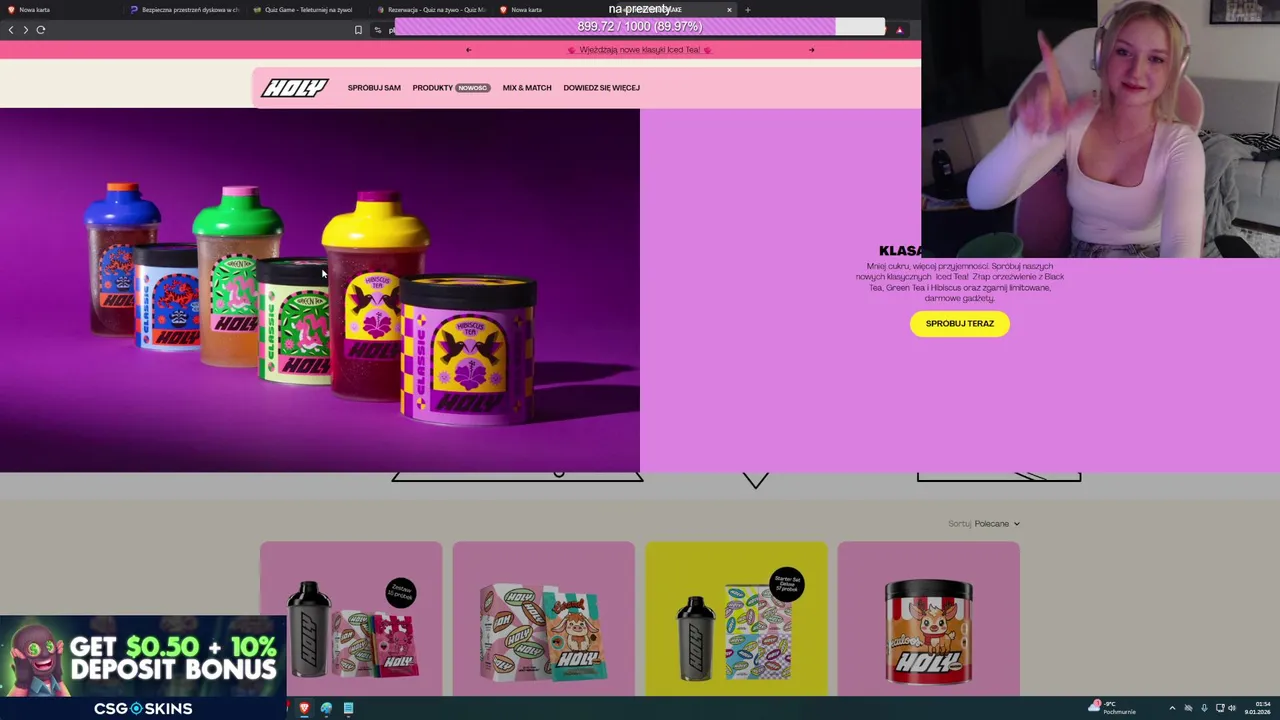Screen dimensions: 1280x720
Task: Open the Sortuj Polecane dropdown
Action: pos(984,524)
